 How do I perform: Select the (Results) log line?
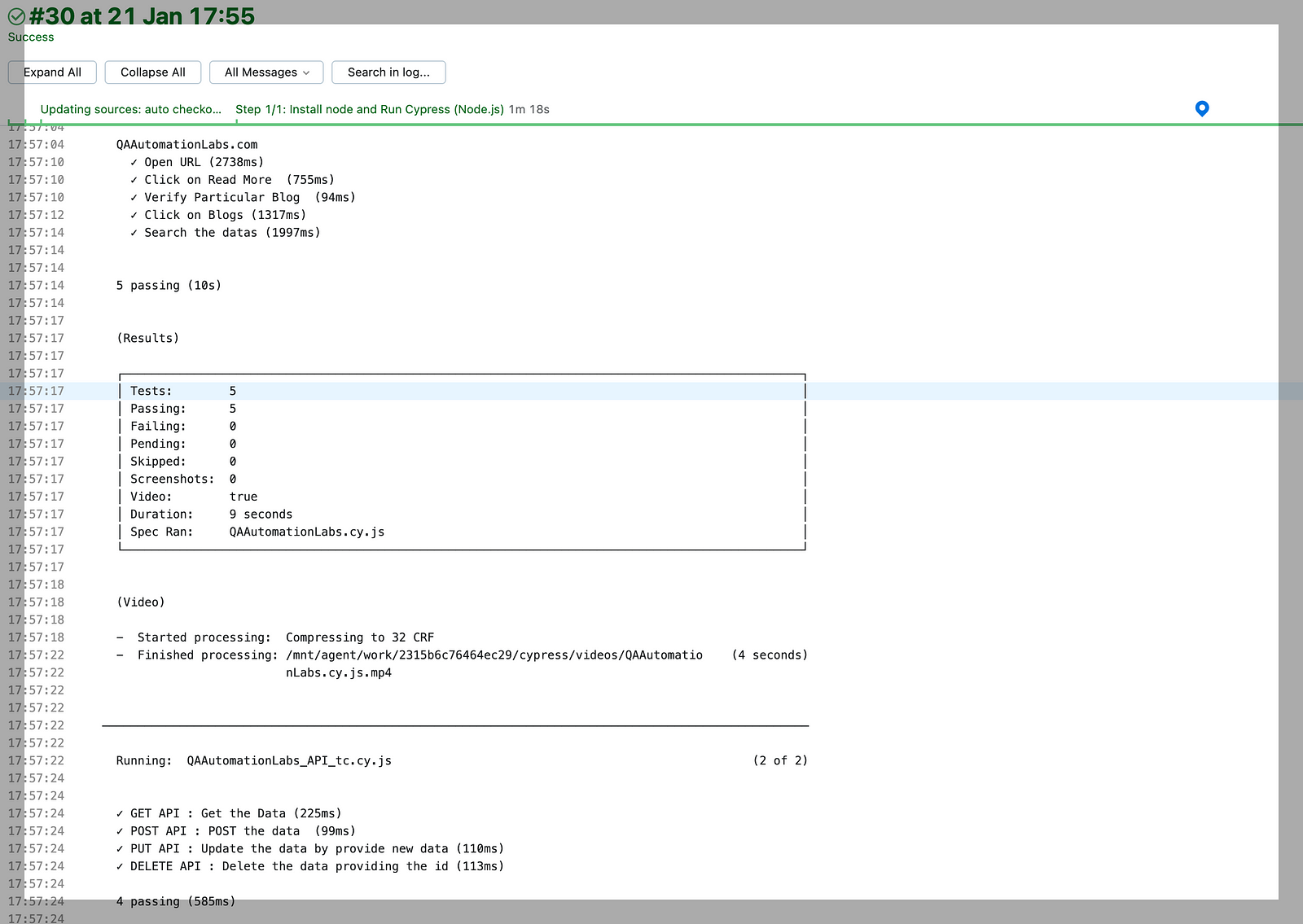click(x=147, y=338)
